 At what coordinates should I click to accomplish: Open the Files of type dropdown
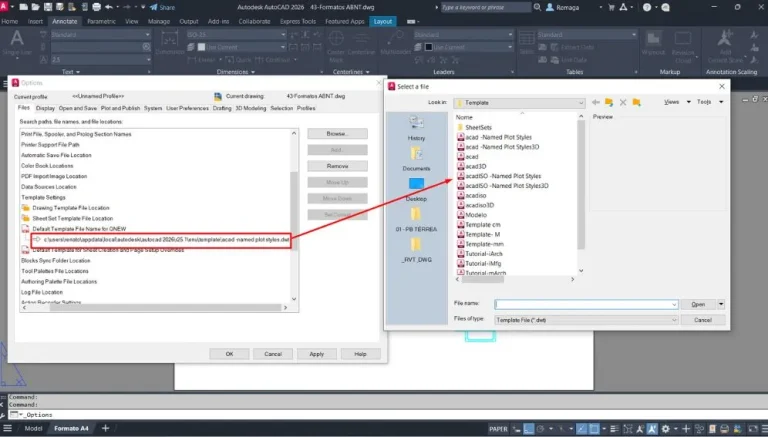[x=586, y=320]
